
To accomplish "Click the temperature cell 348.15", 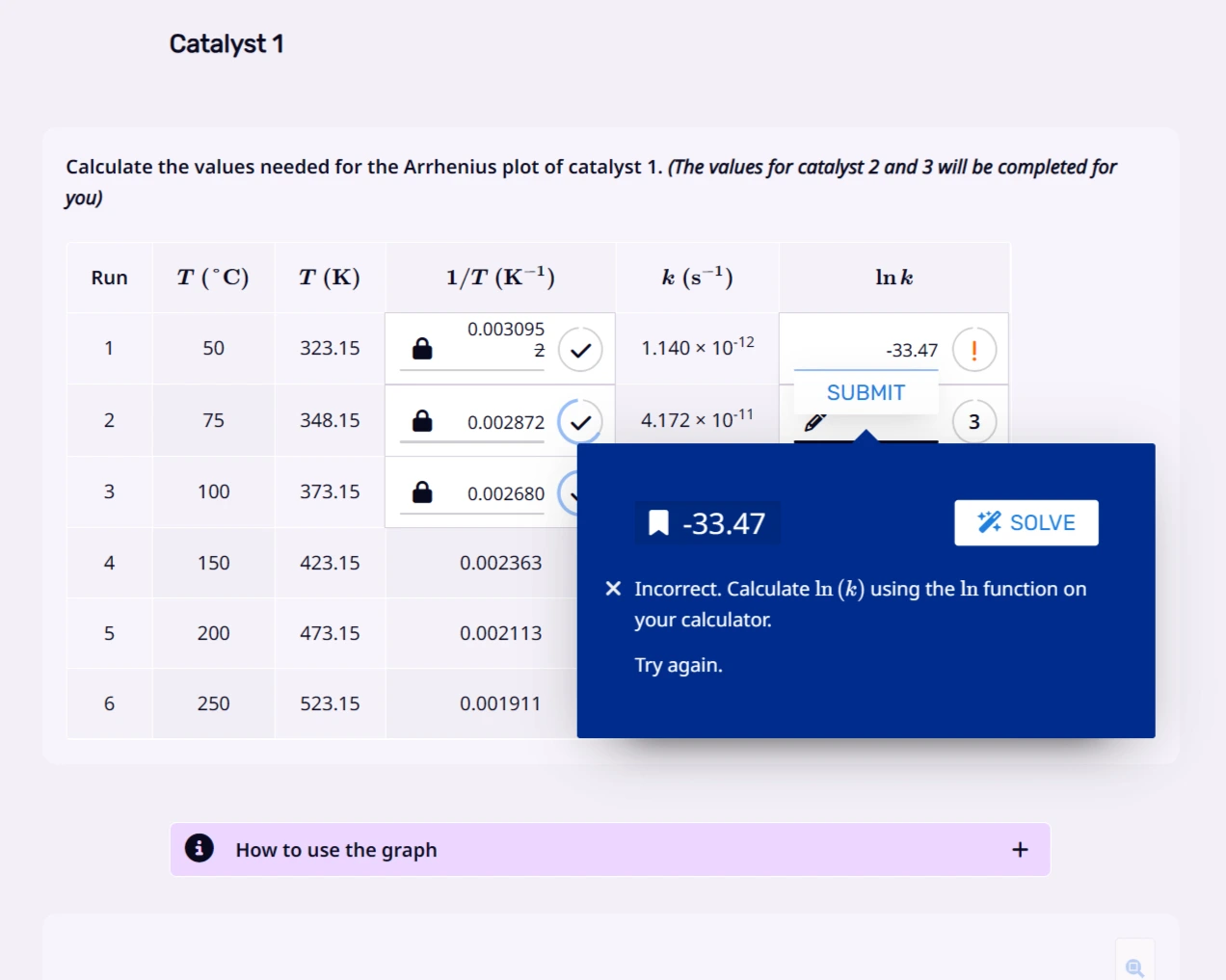I will (330, 420).
